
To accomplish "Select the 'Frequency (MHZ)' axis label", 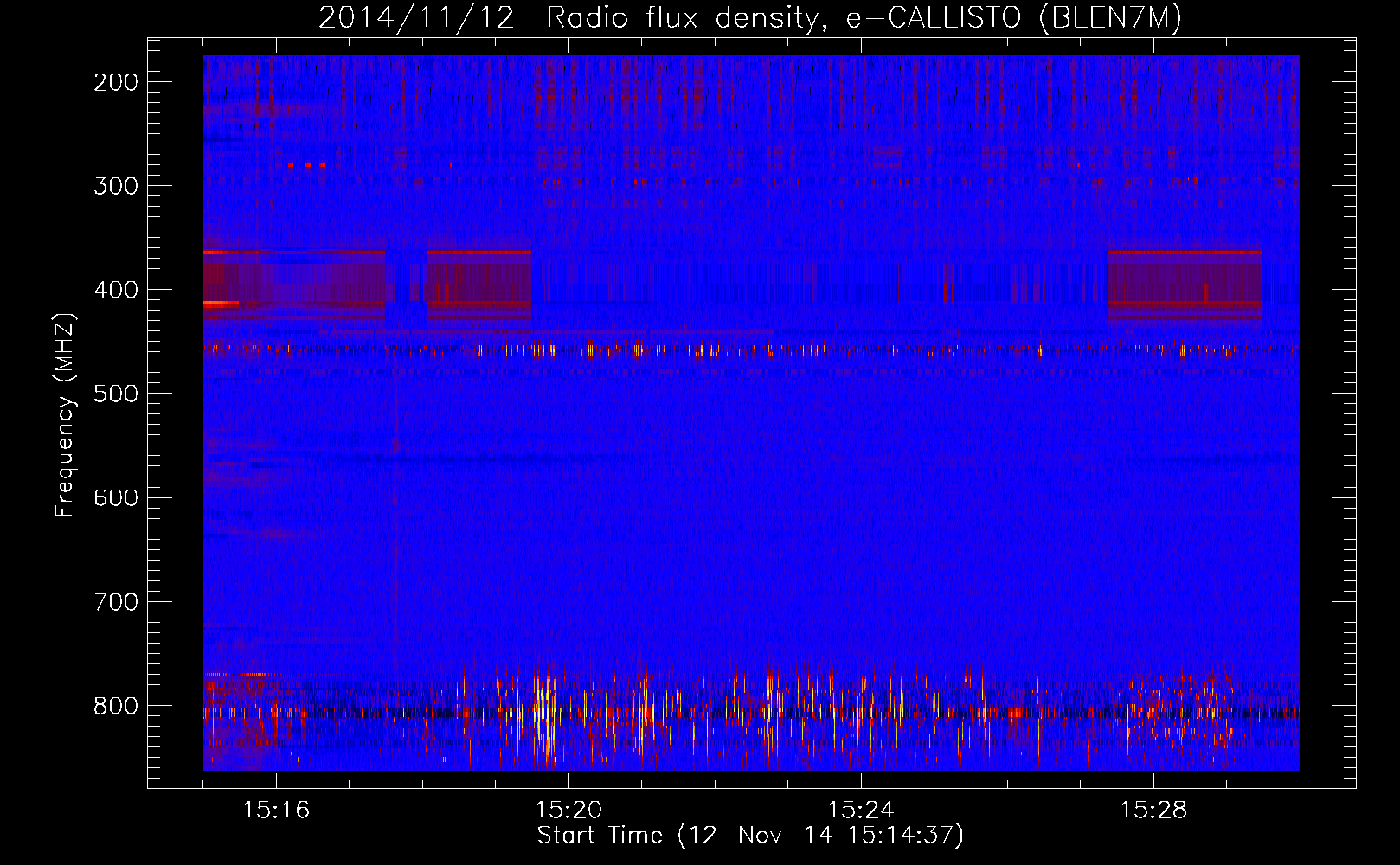I will click(x=65, y=415).
